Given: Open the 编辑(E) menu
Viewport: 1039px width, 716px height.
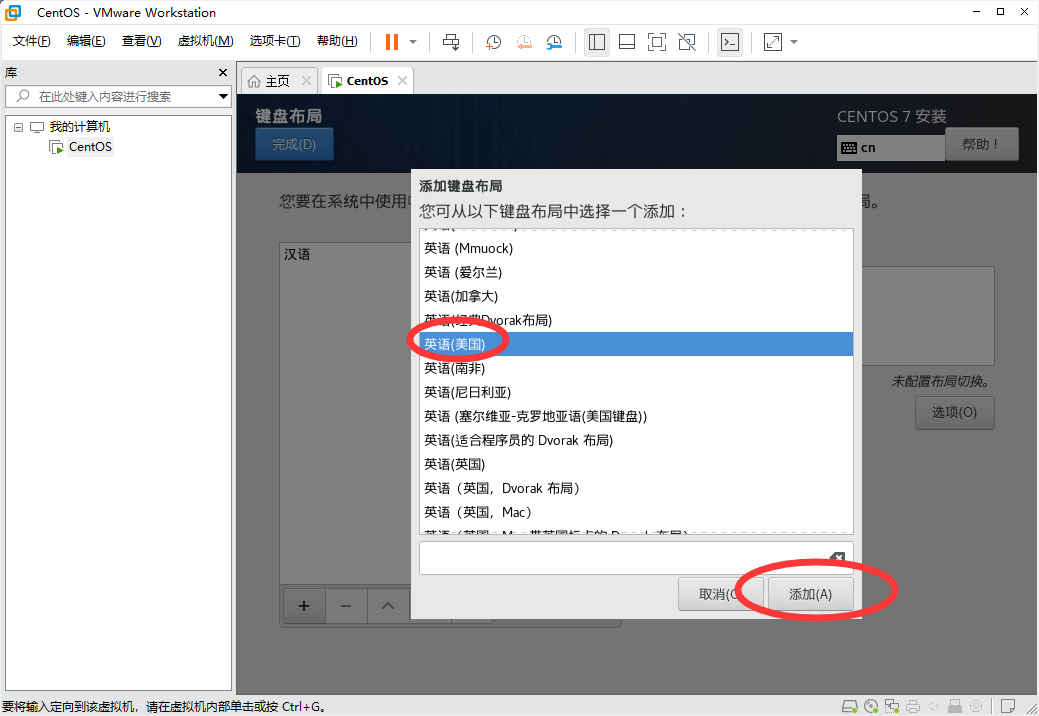Looking at the screenshot, I should [85, 41].
